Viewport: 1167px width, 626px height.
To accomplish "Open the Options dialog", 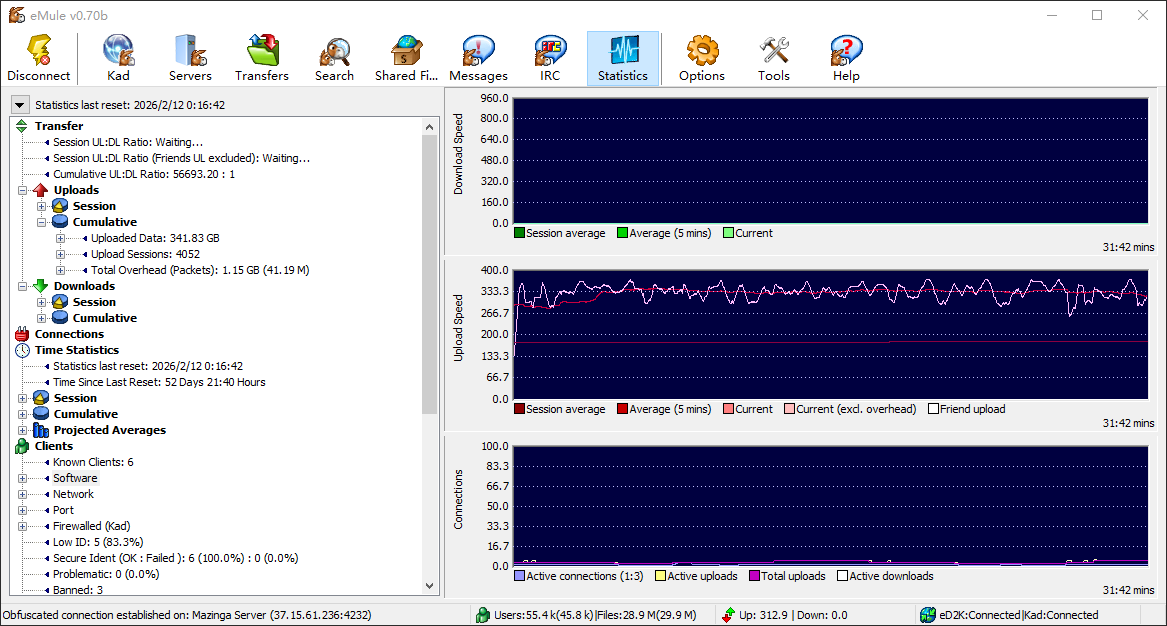I will click(x=702, y=58).
